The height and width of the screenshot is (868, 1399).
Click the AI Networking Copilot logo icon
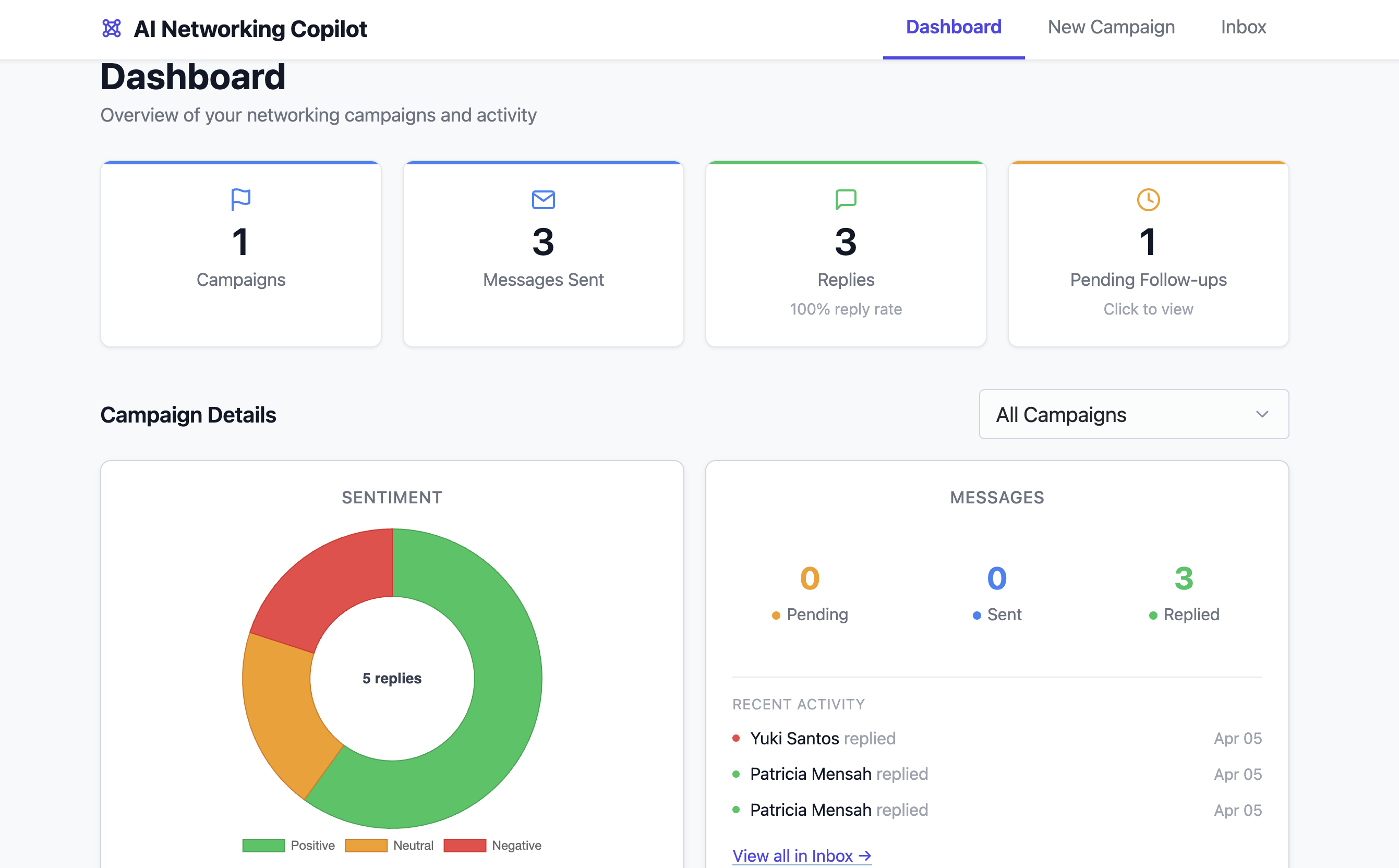tap(112, 28)
